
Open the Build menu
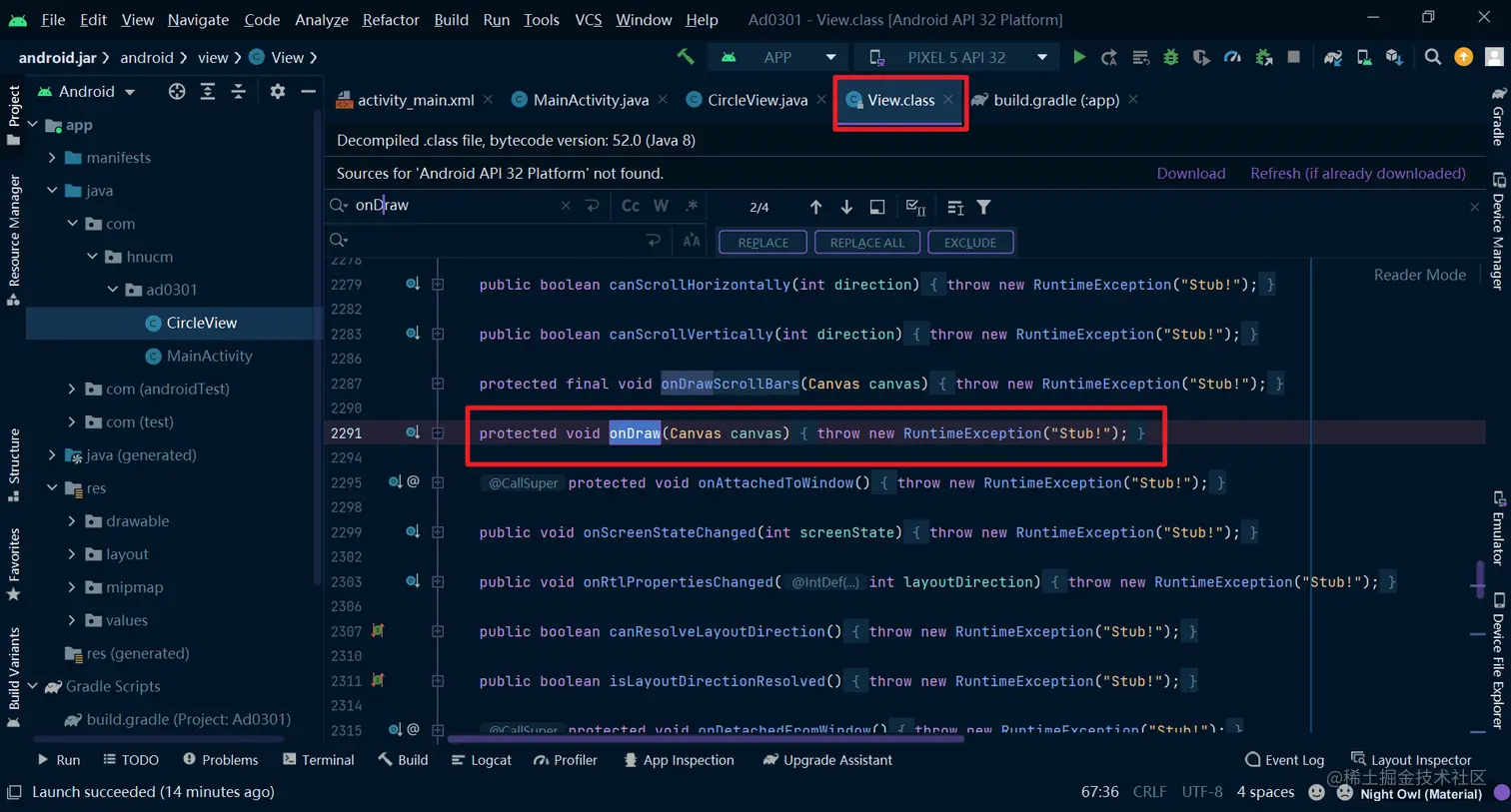(x=451, y=19)
